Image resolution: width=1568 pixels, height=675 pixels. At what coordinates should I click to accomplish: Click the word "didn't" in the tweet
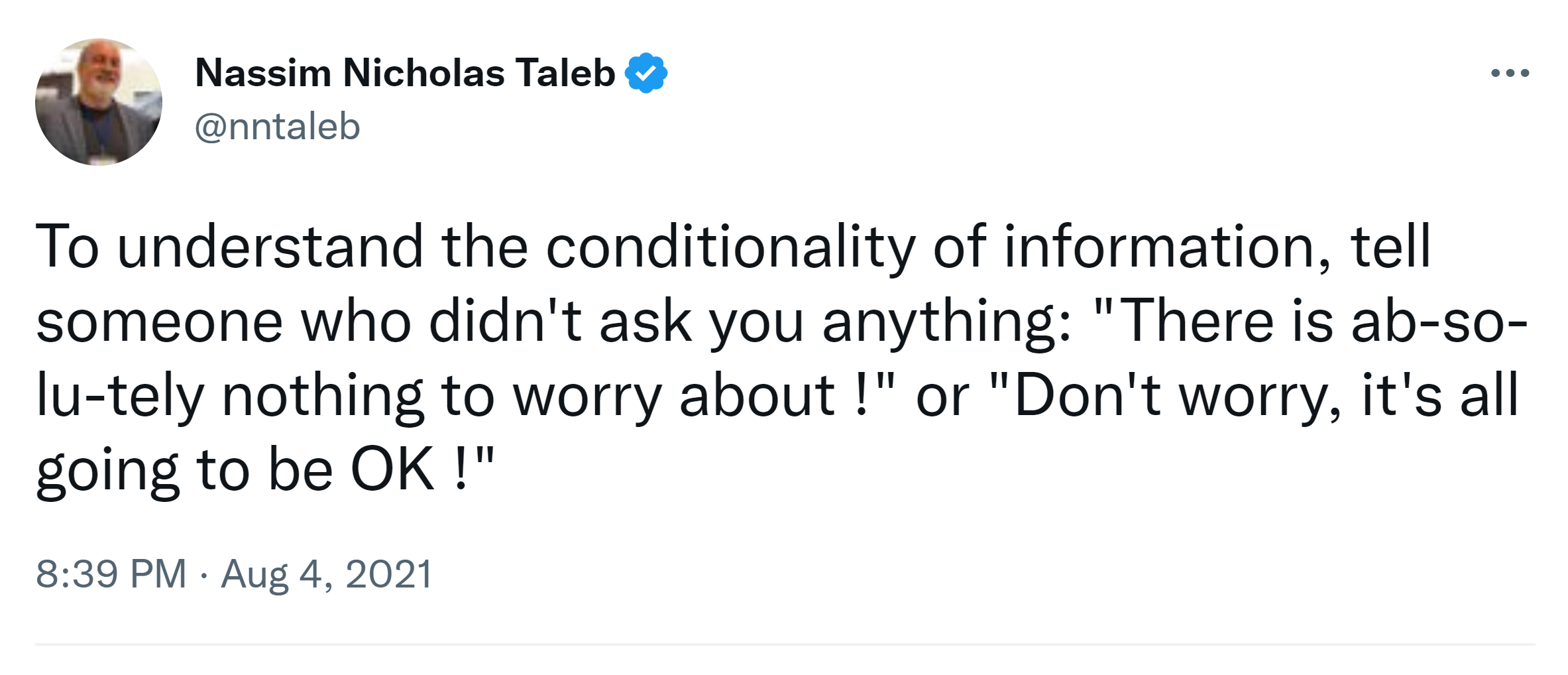point(506,322)
